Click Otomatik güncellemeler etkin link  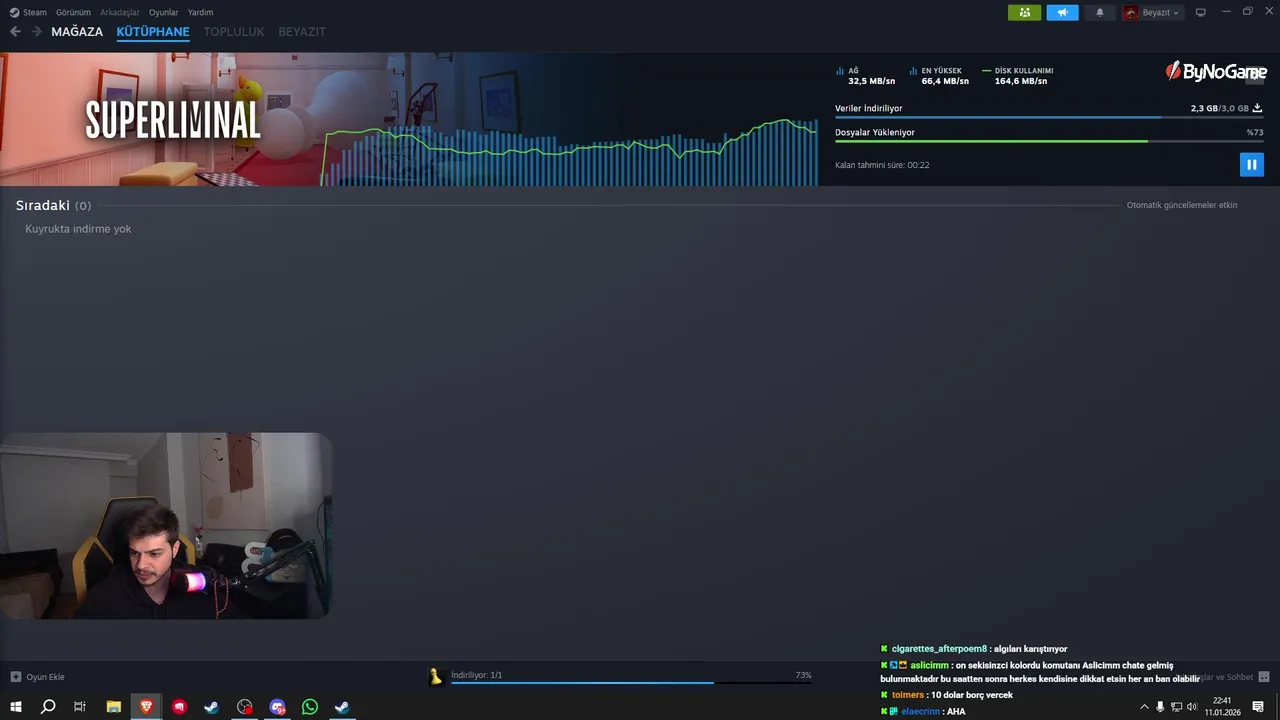[1182, 205]
